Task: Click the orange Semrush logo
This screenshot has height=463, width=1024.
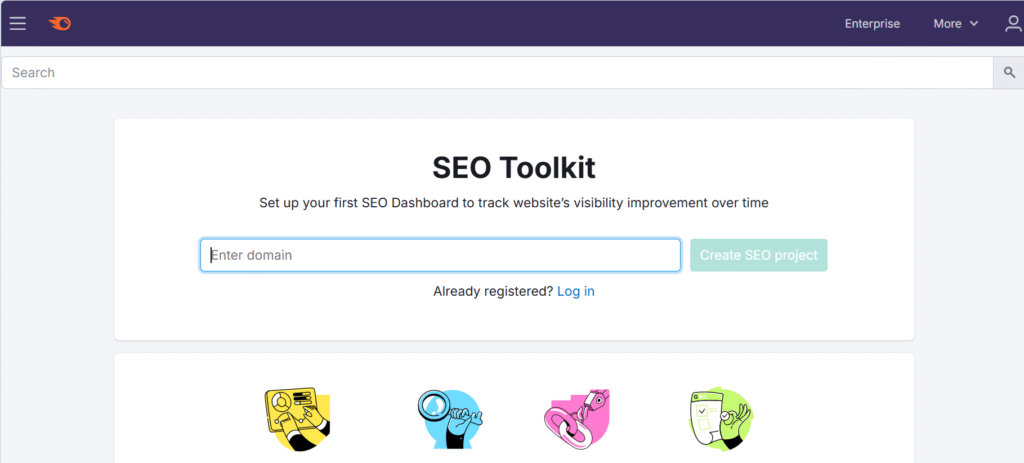Action: [59, 24]
